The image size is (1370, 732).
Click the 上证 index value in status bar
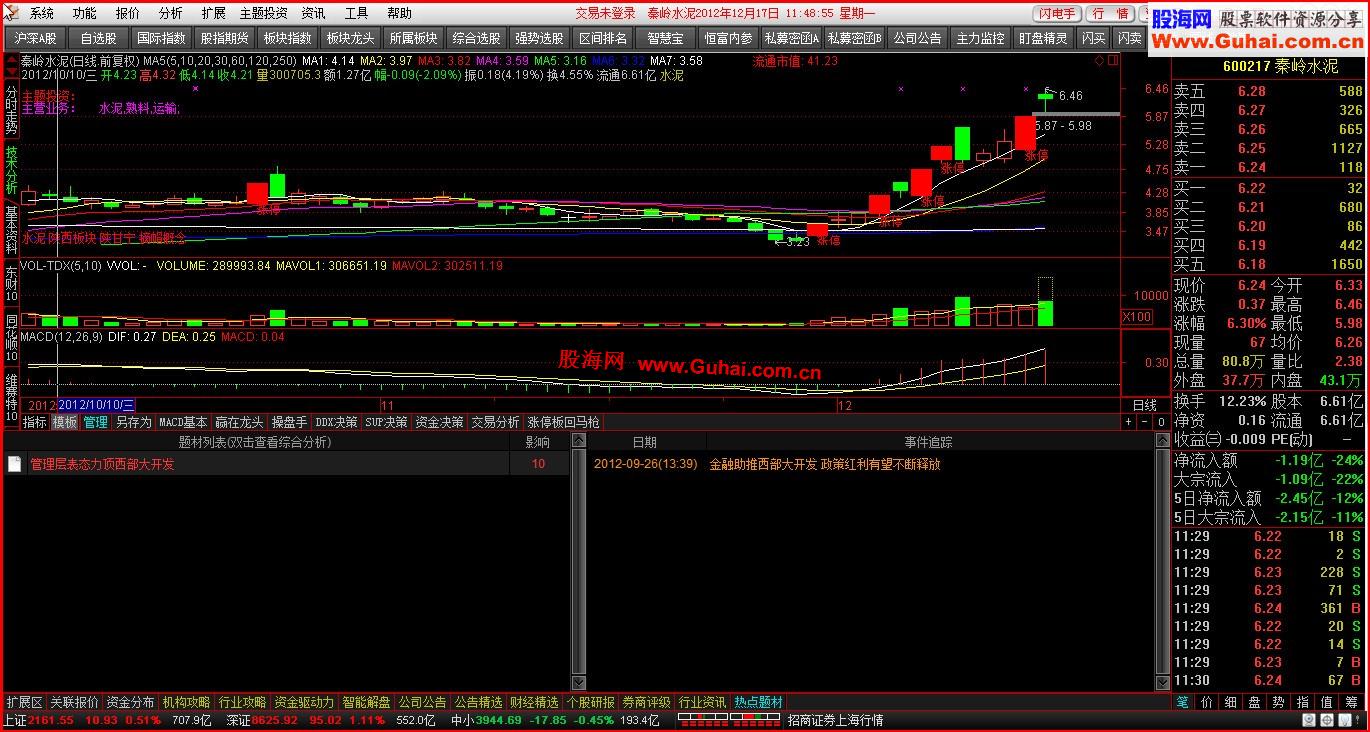(x=51, y=720)
